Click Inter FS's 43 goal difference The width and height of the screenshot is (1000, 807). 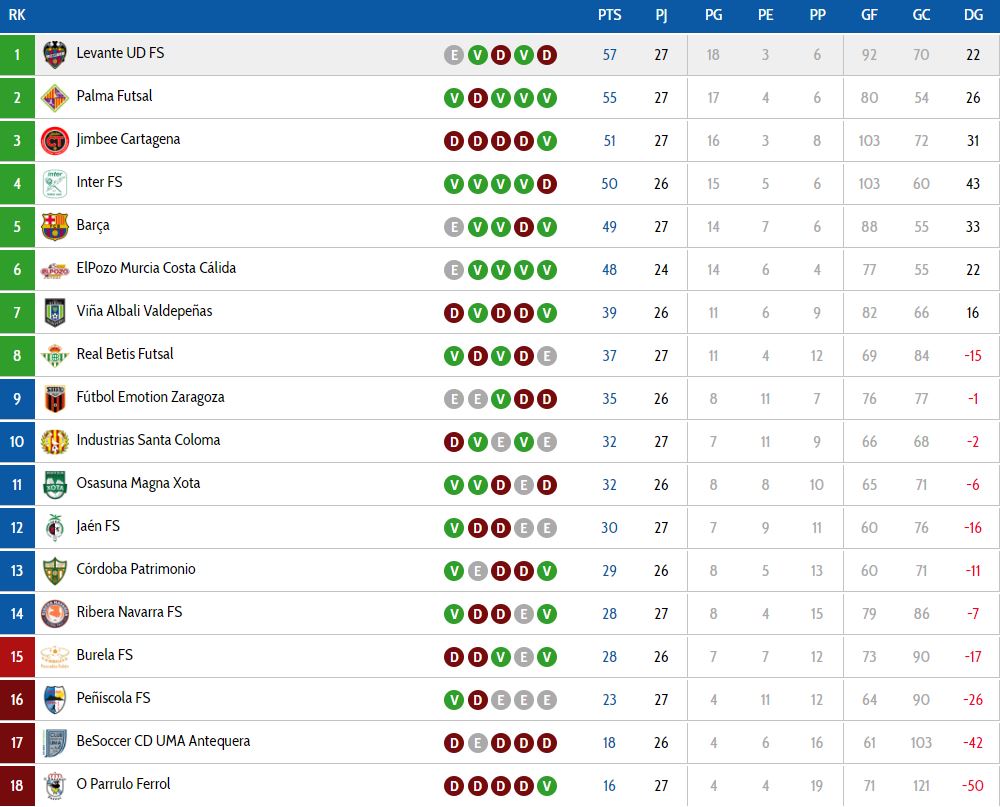point(973,184)
